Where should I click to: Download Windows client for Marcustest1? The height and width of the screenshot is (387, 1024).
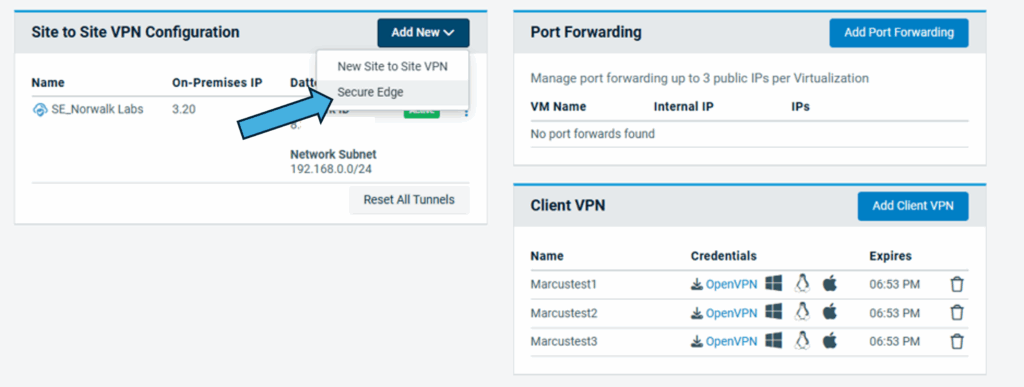[x=773, y=284]
